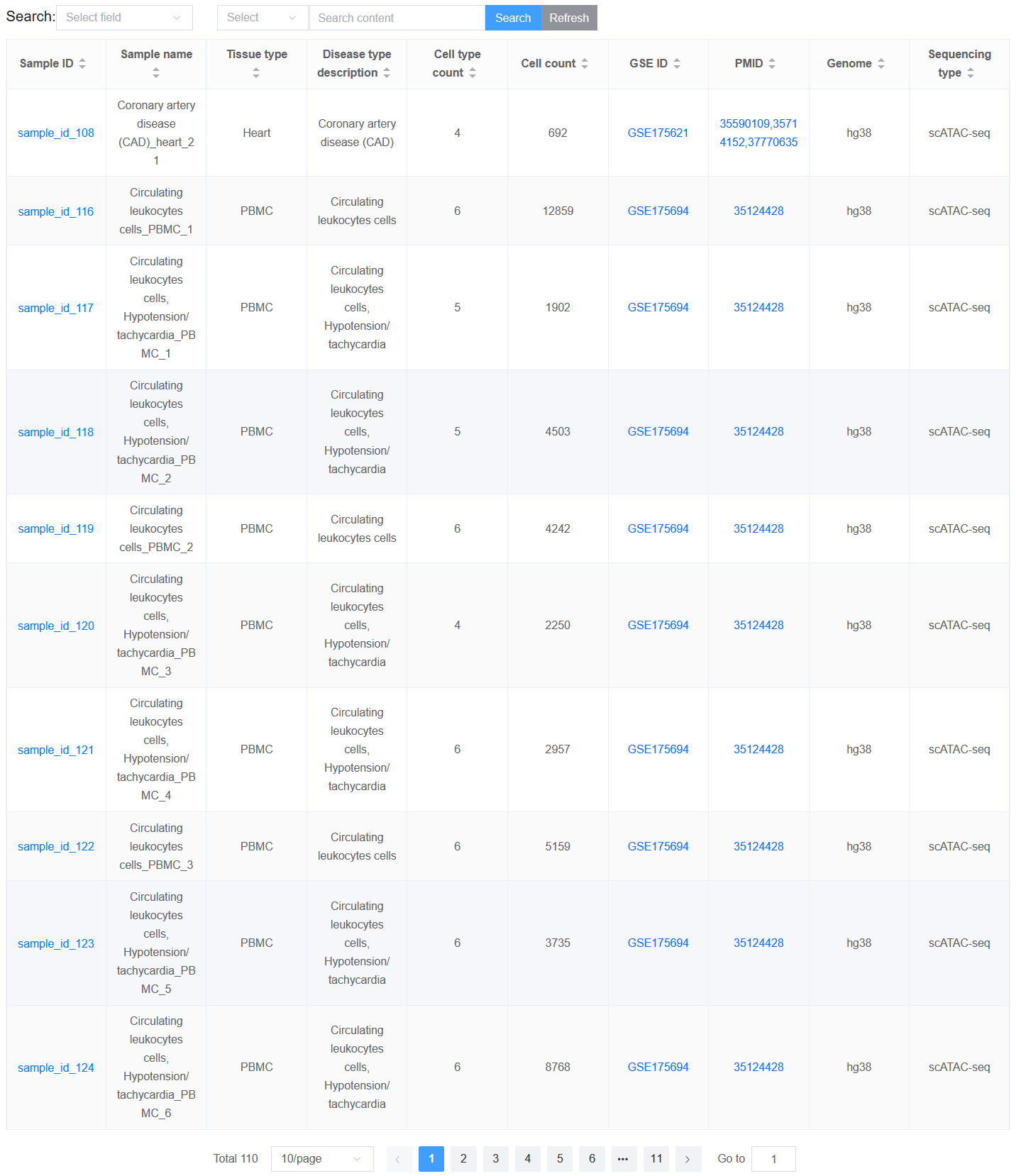Switch to page 2
The image size is (1016, 1176).
pos(463,1159)
